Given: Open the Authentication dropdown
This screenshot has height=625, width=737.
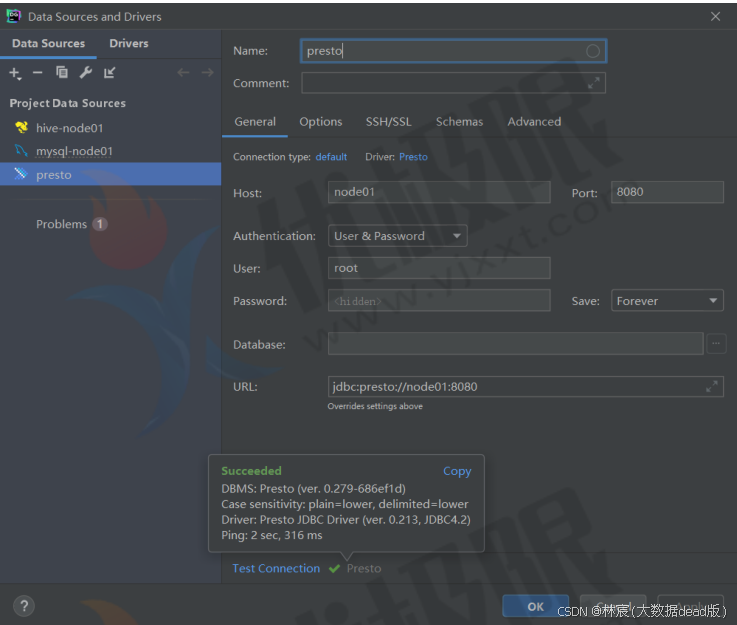Looking at the screenshot, I should click(x=398, y=236).
